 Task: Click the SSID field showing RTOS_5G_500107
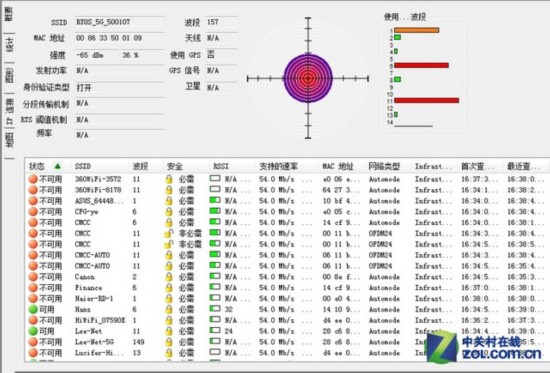(119, 22)
